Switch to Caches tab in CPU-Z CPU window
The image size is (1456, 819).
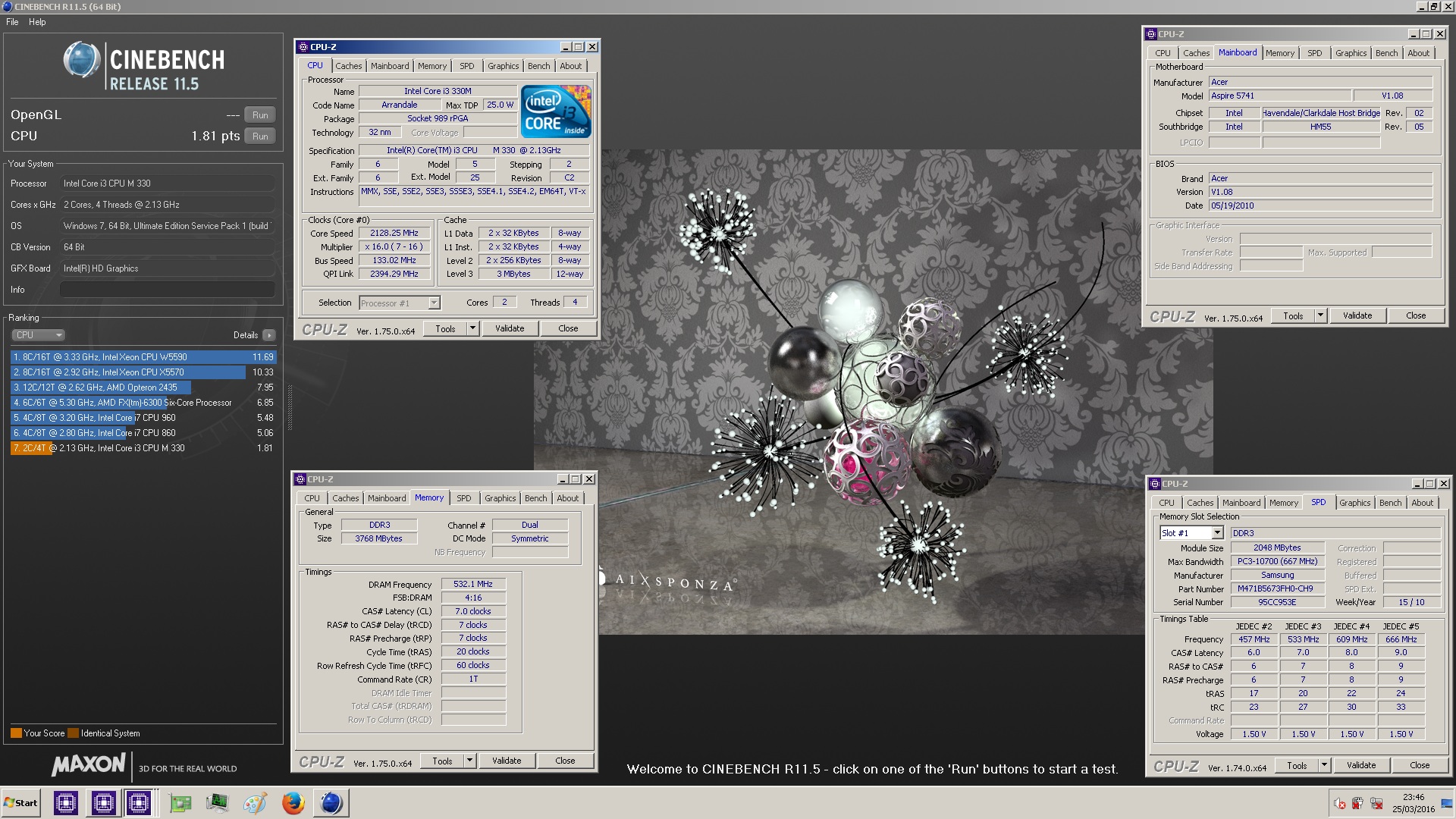[x=348, y=66]
